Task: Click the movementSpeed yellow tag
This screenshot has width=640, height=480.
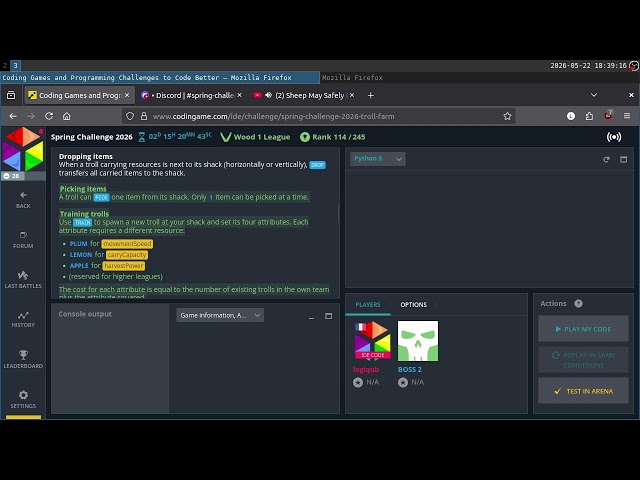Action: [x=127, y=244]
